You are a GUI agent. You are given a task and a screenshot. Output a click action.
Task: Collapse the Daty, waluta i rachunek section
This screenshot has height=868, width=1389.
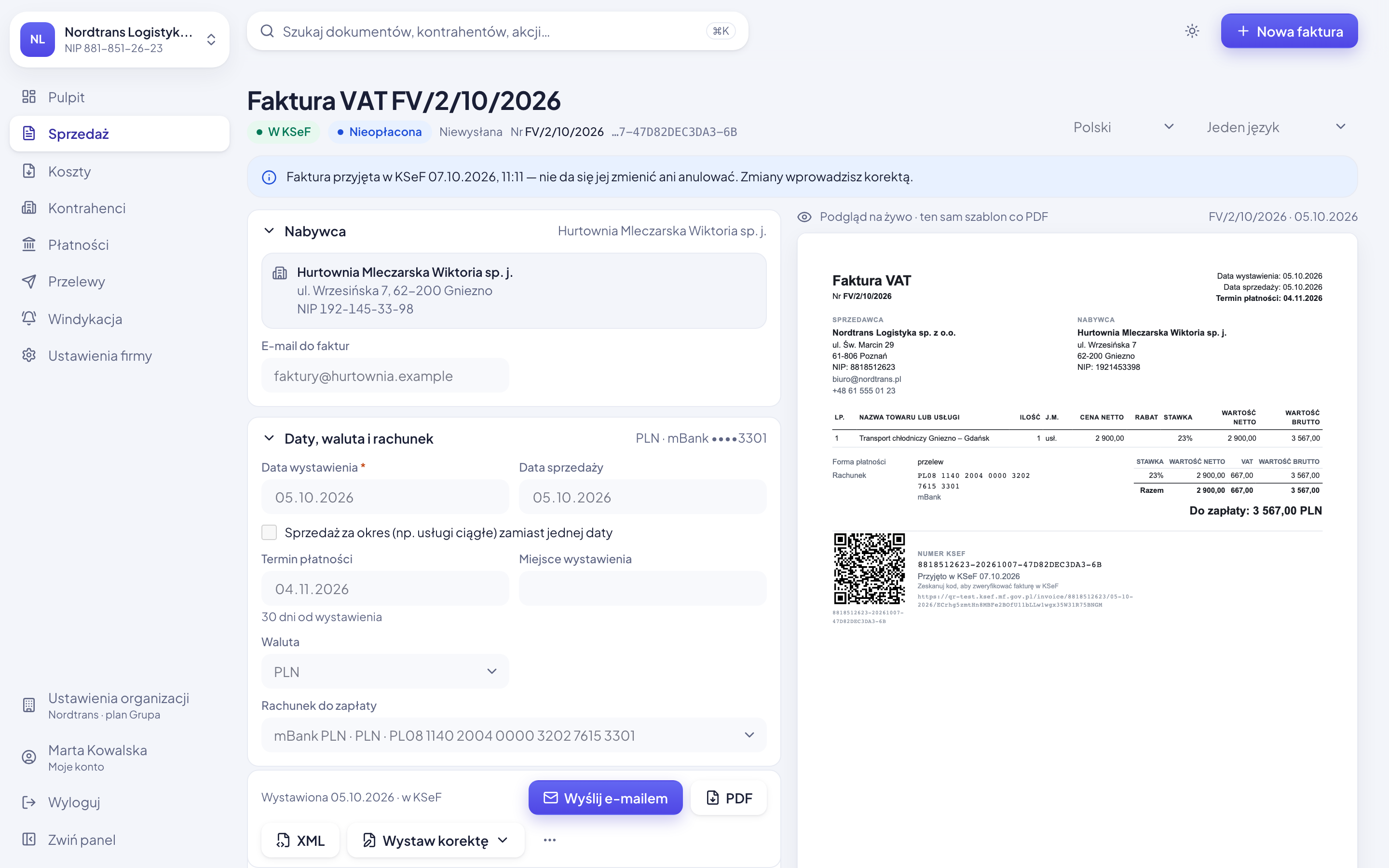coord(269,439)
